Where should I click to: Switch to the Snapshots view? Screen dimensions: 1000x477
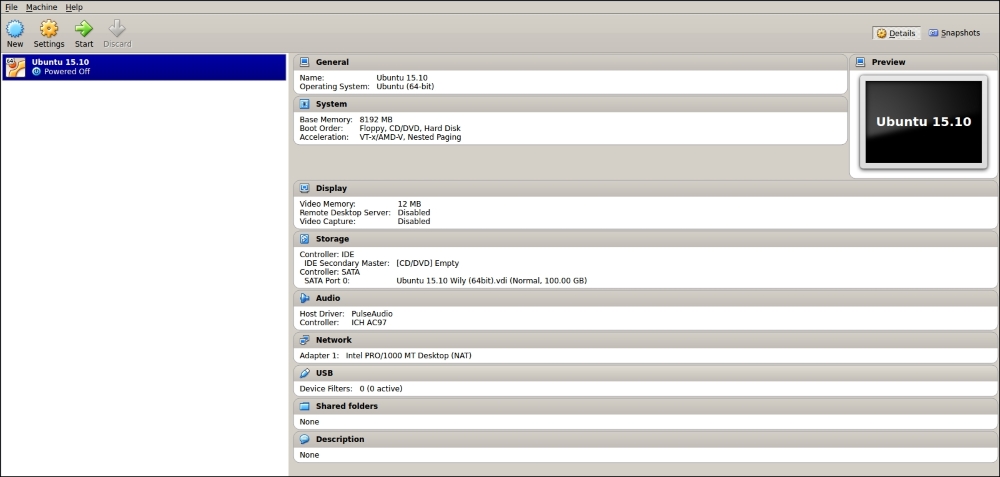tap(954, 33)
